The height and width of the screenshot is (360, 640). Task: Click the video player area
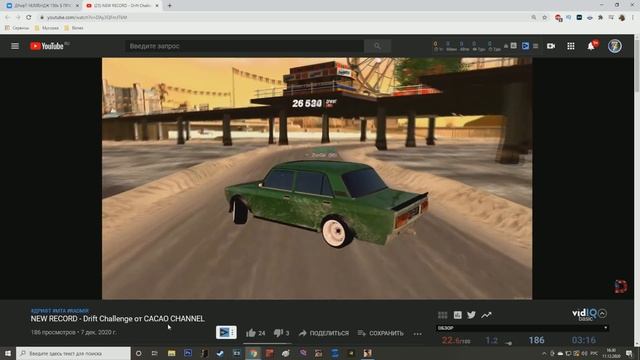317,178
